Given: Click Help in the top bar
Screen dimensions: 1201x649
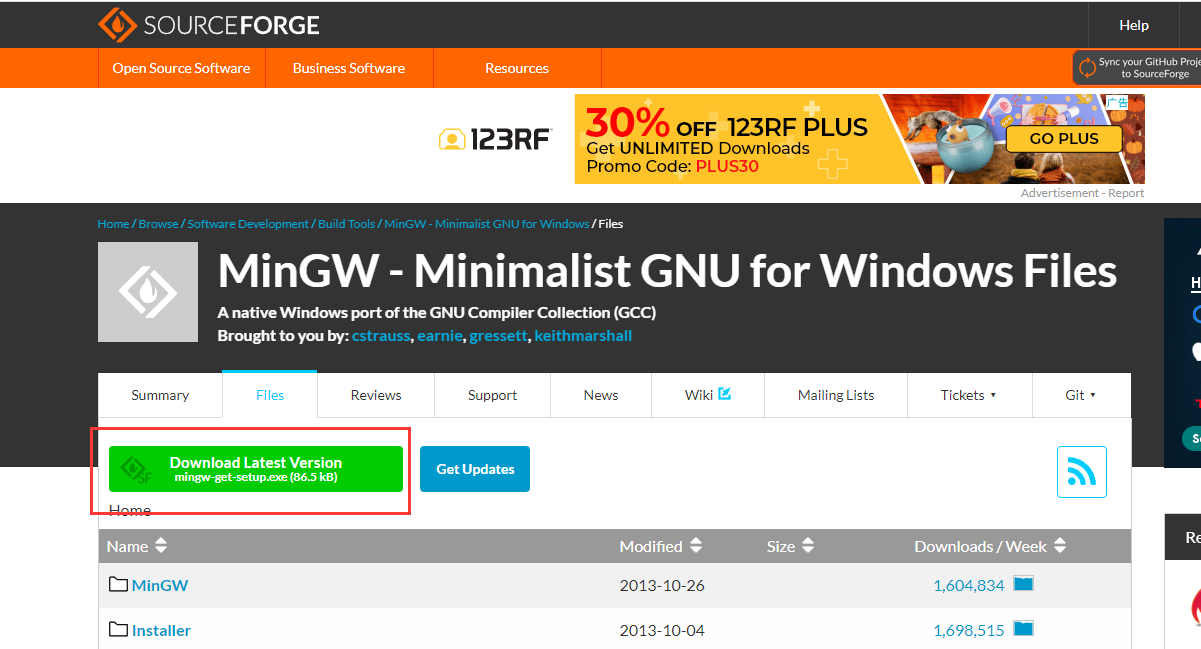Looking at the screenshot, I should (1134, 25).
